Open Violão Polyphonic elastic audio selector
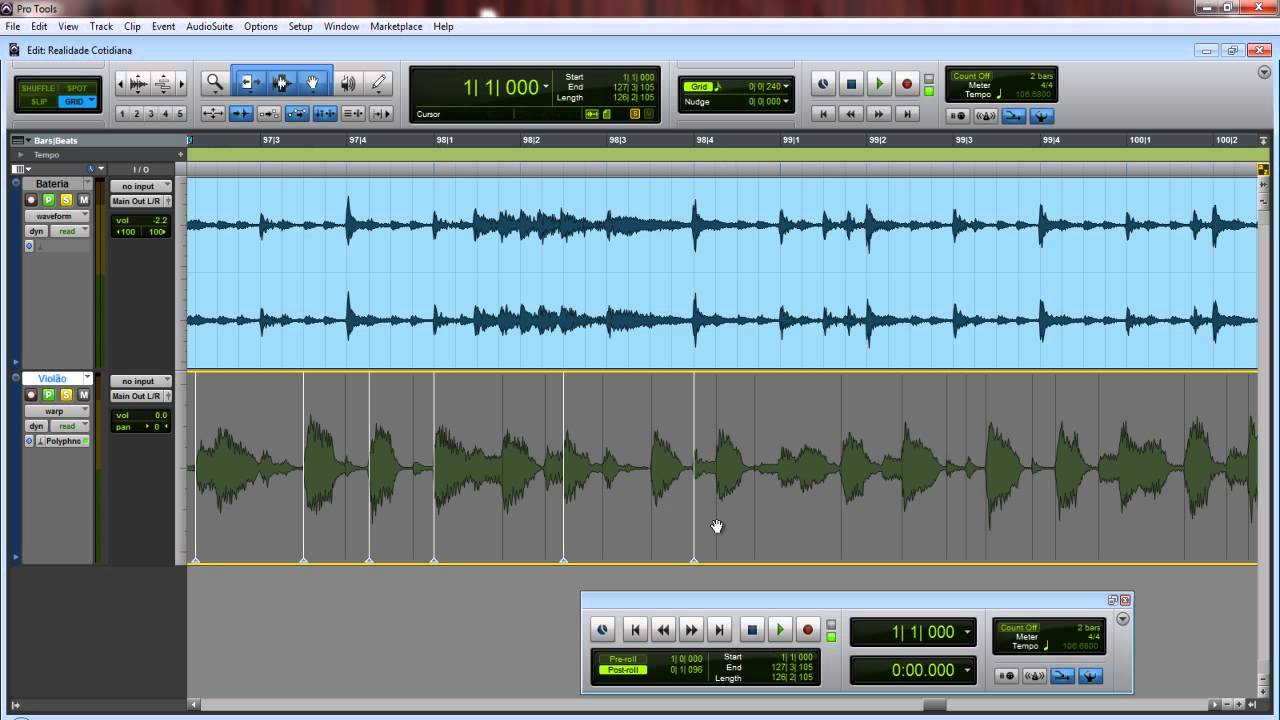Screen dimensions: 1280x720 (x=62, y=441)
